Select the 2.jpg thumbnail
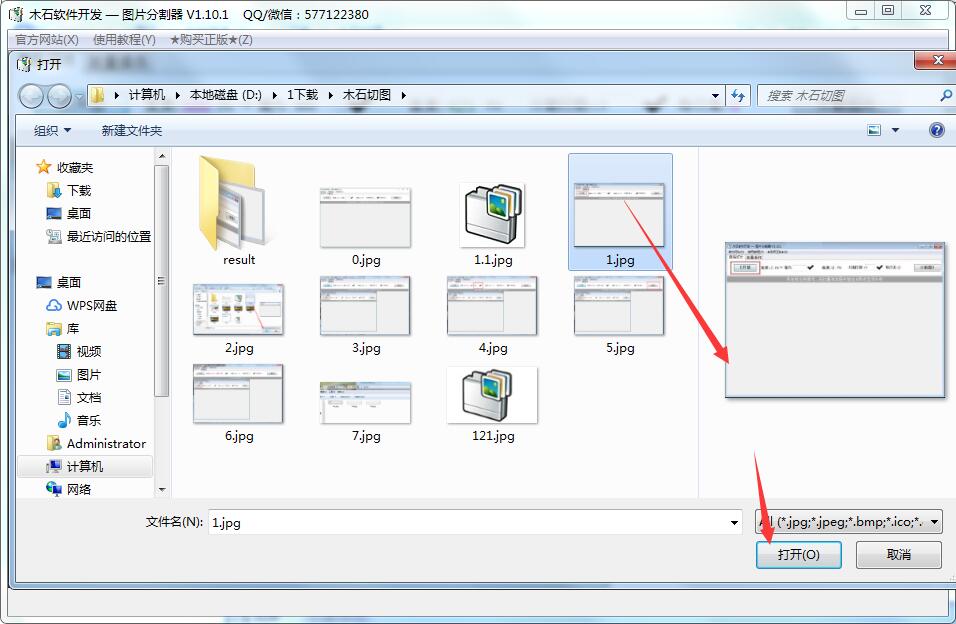Image resolution: width=956 pixels, height=624 pixels. click(x=238, y=309)
